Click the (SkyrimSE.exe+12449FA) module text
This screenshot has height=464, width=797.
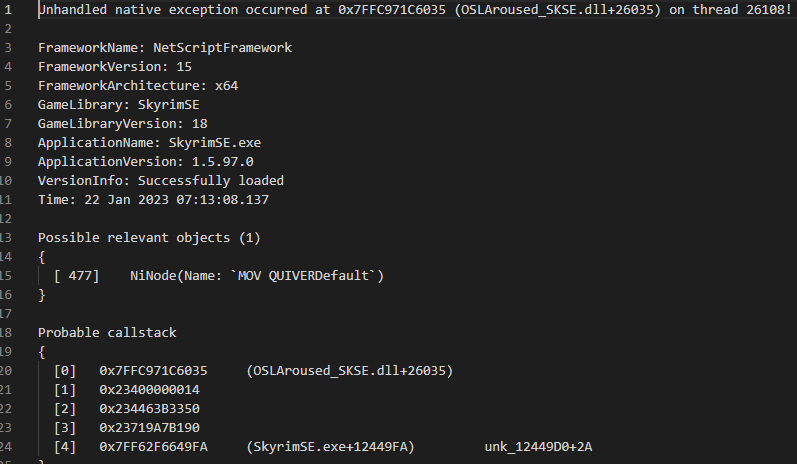click(x=329, y=447)
